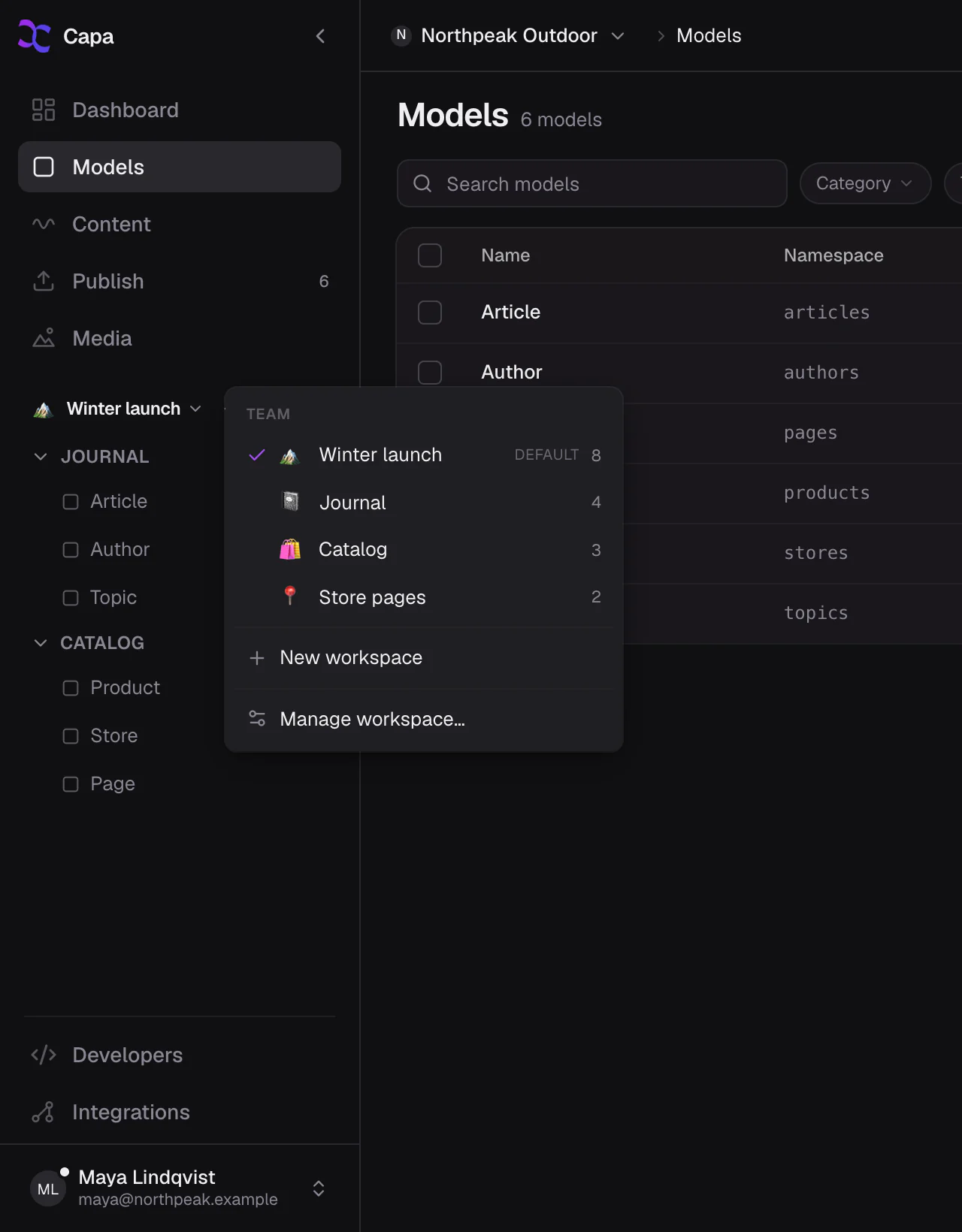962x1232 pixels.
Task: Click the Models breadcrumb
Action: [x=709, y=35]
